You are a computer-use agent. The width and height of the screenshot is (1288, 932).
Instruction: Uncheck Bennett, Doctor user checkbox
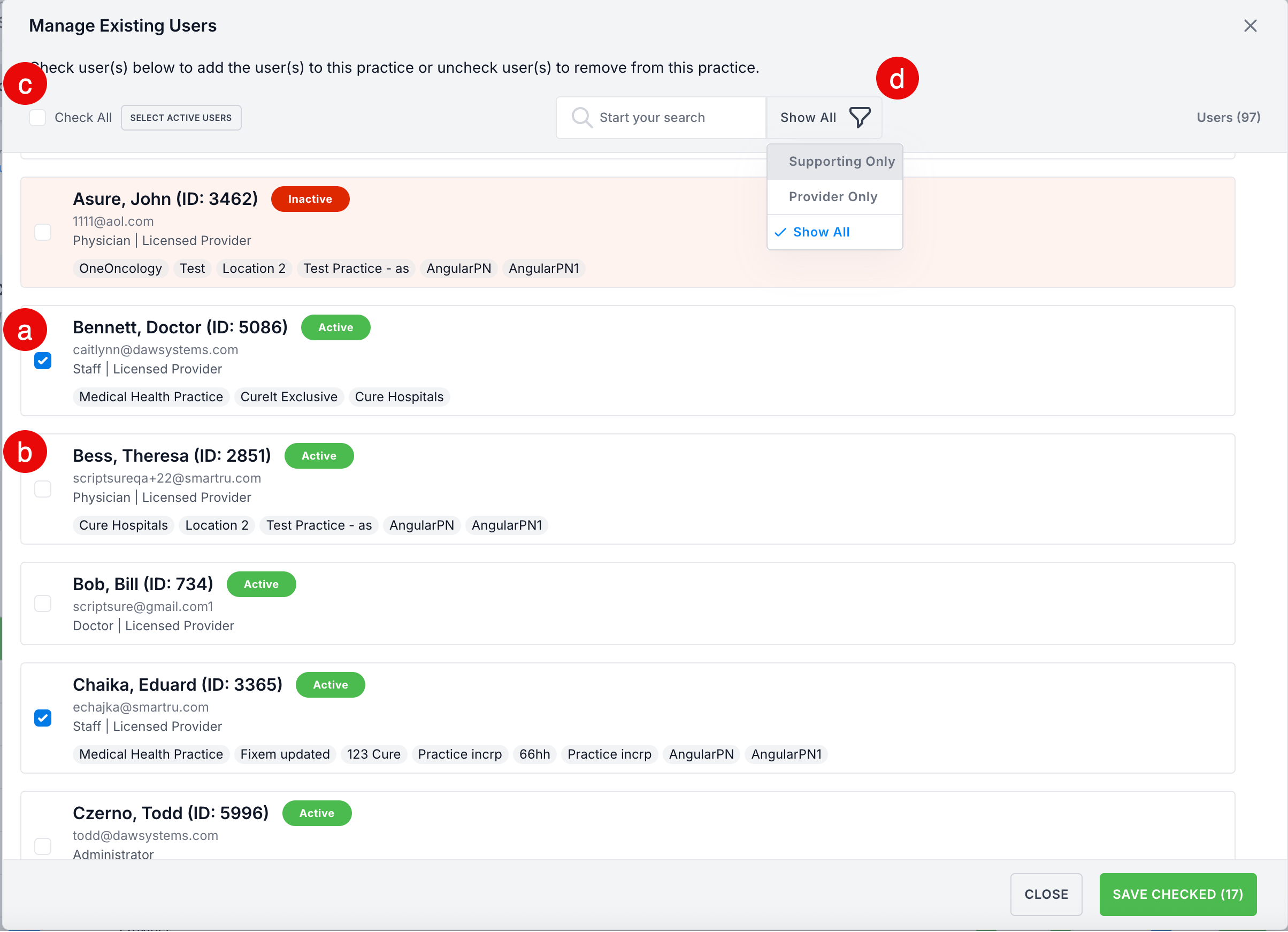click(43, 361)
